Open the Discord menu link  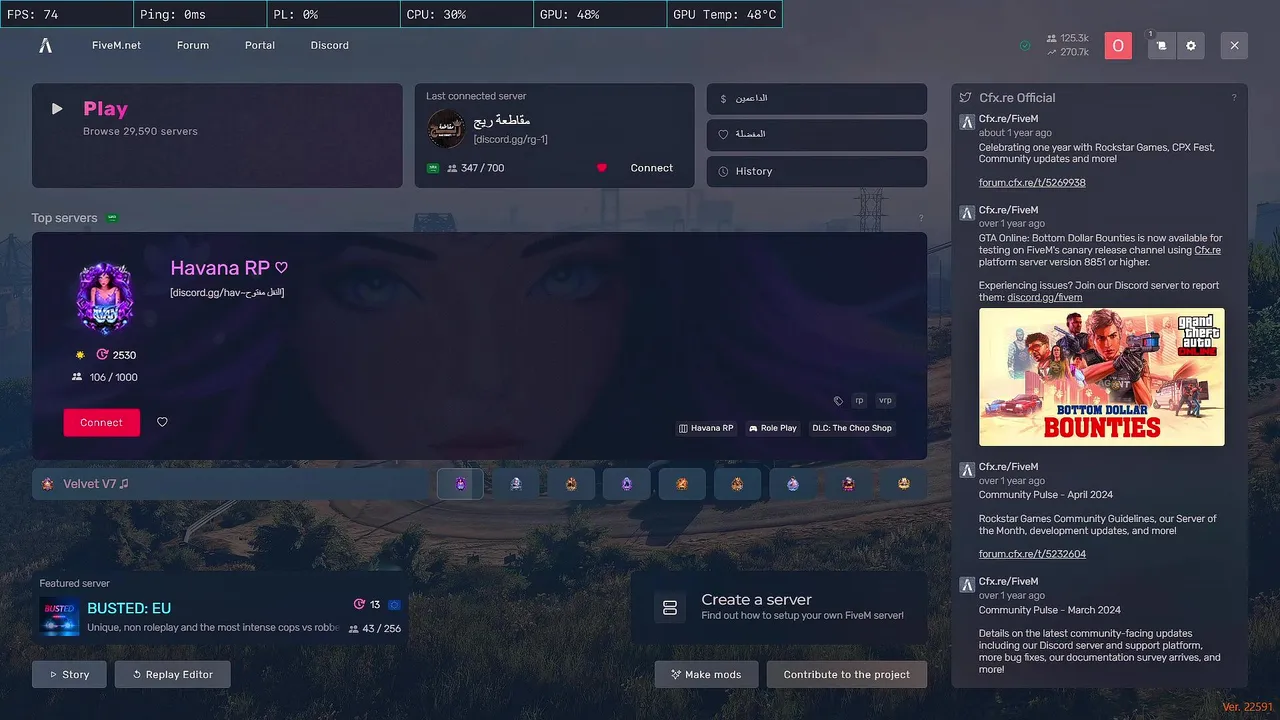(329, 45)
